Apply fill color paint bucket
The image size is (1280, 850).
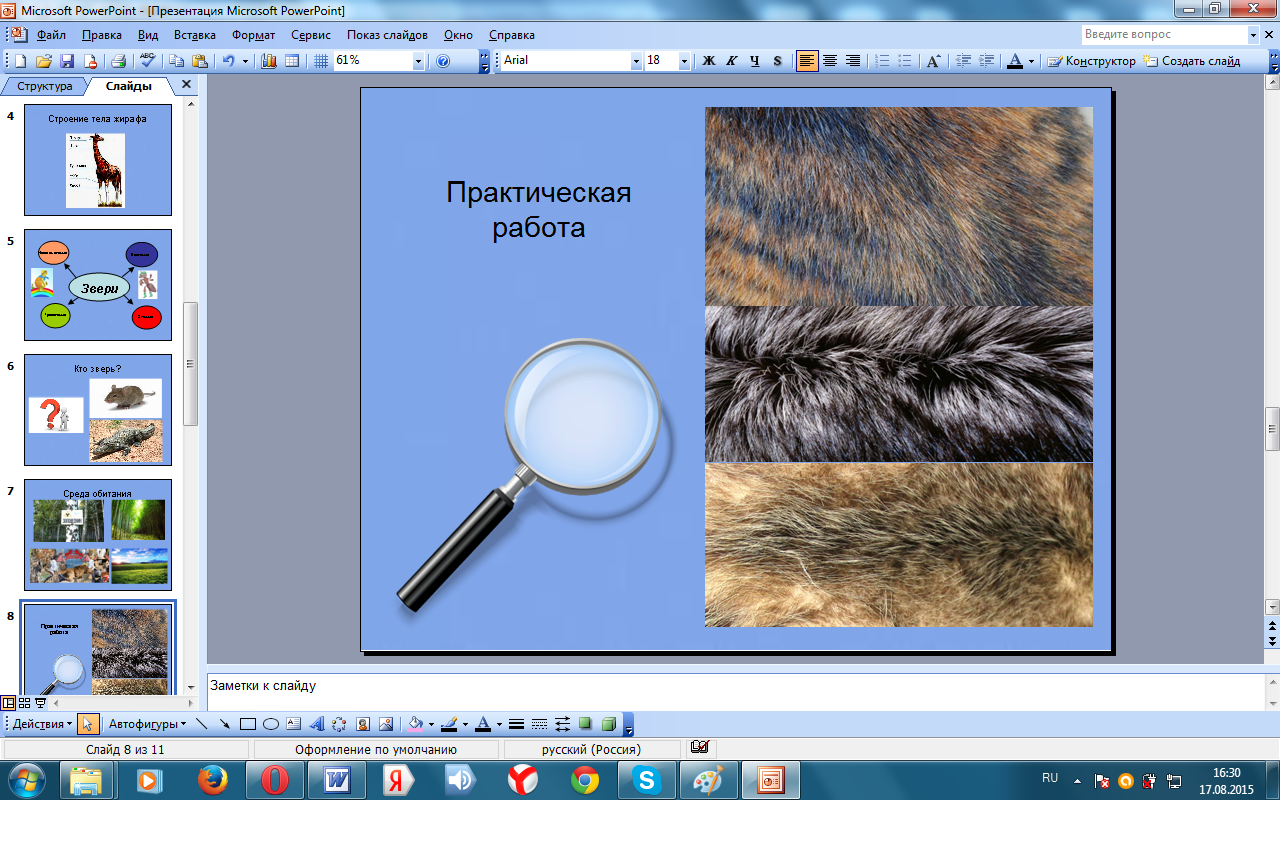417,724
